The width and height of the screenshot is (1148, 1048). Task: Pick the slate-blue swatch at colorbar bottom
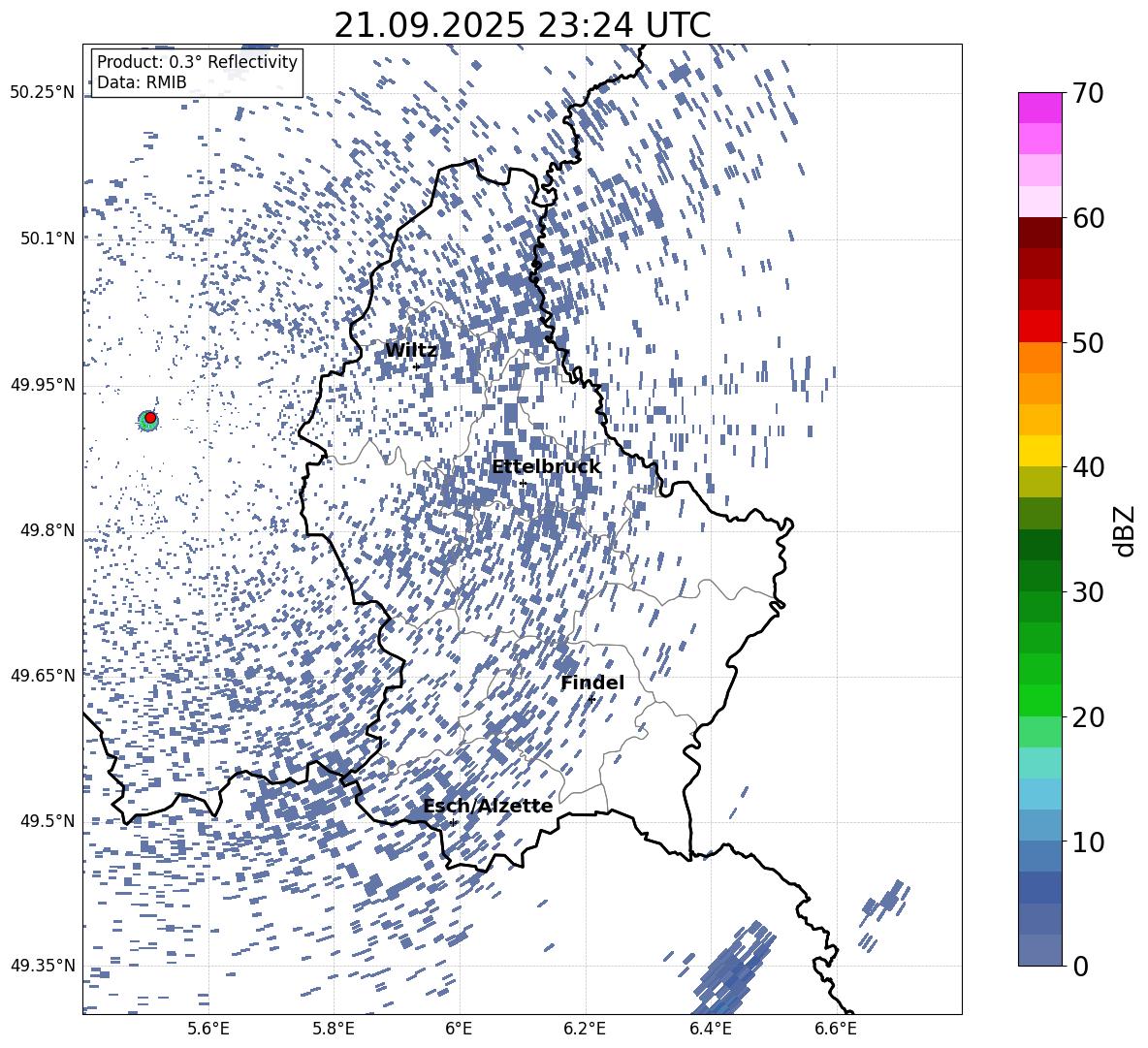tap(1039, 950)
